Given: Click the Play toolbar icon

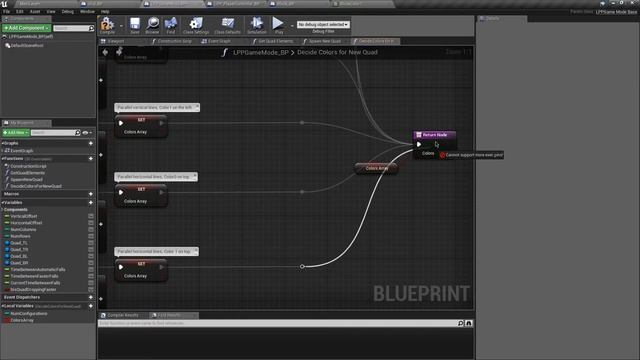Looking at the screenshot, I should point(278,25).
